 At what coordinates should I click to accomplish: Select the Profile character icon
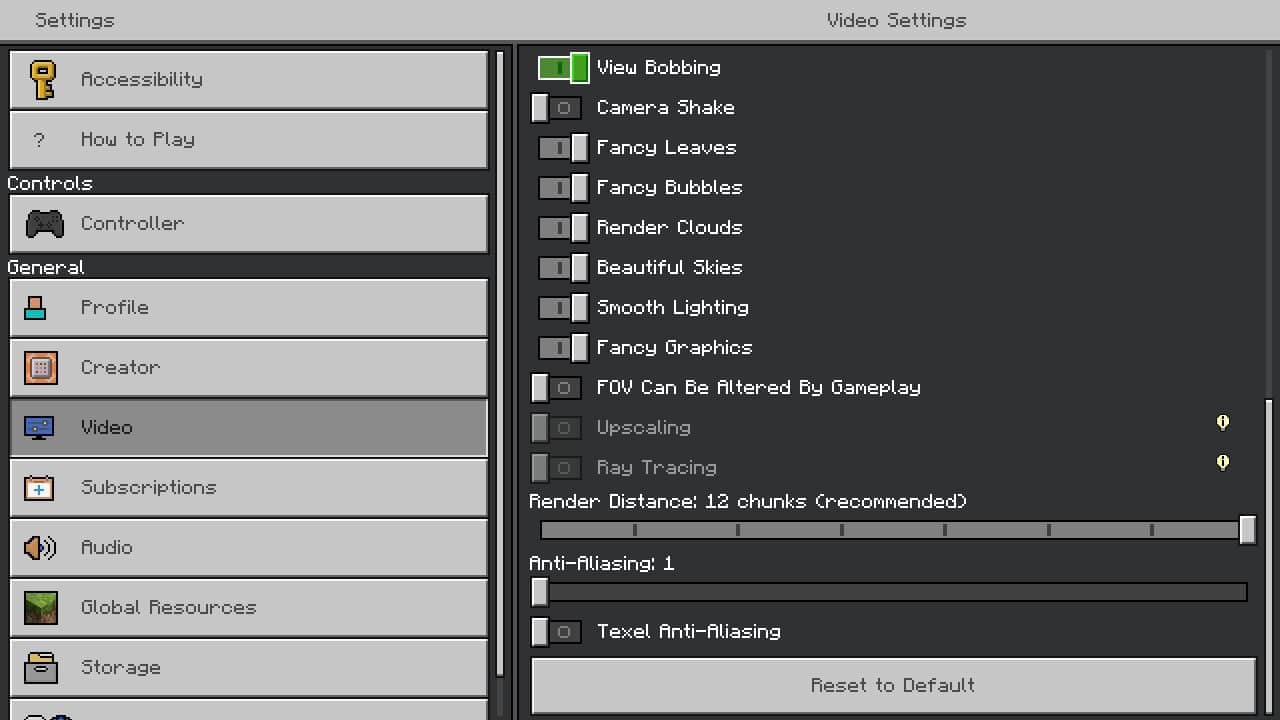[36, 308]
